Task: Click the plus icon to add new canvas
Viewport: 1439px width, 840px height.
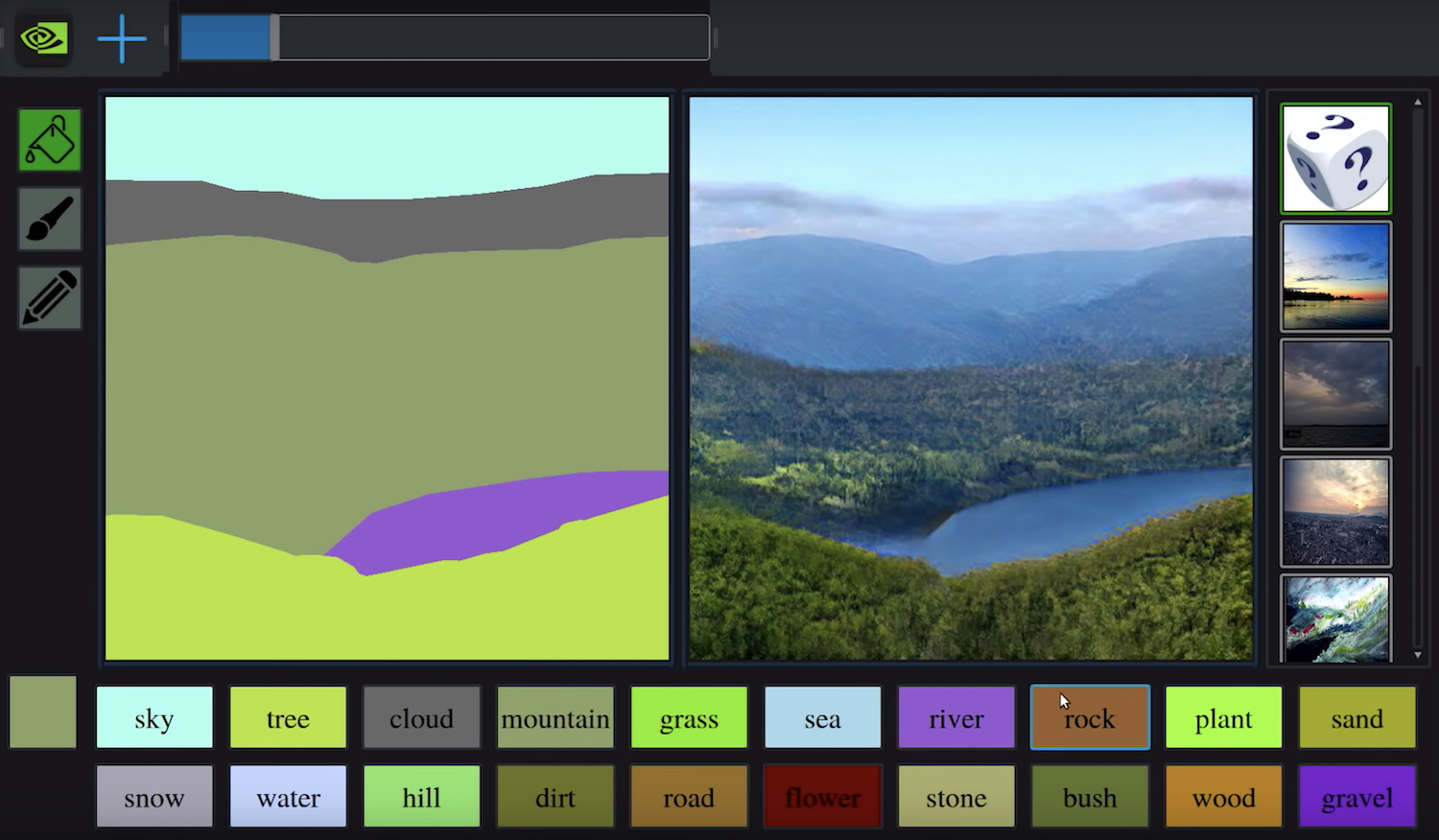Action: point(121,37)
